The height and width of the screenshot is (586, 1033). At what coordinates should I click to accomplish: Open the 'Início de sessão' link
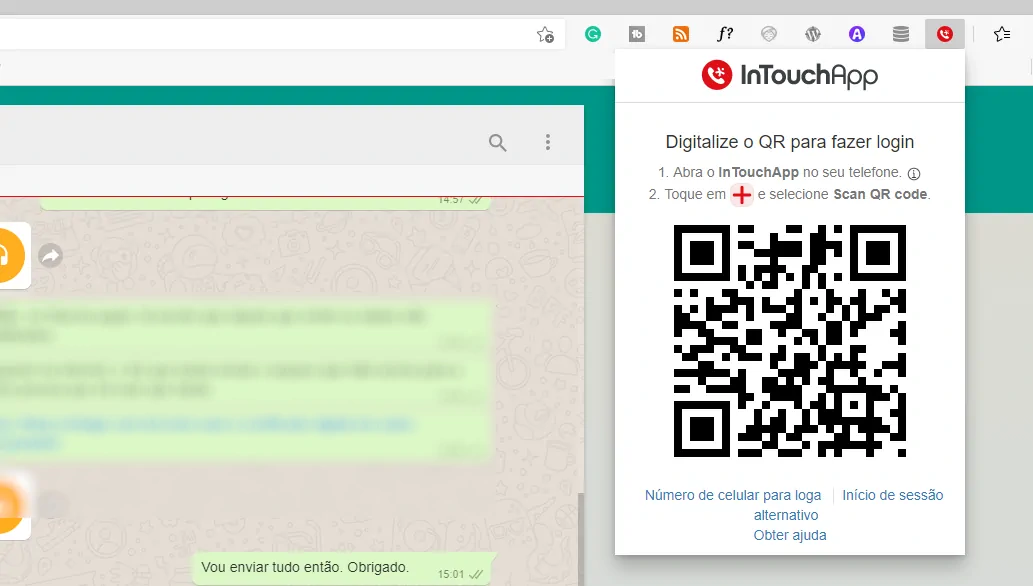(x=893, y=495)
